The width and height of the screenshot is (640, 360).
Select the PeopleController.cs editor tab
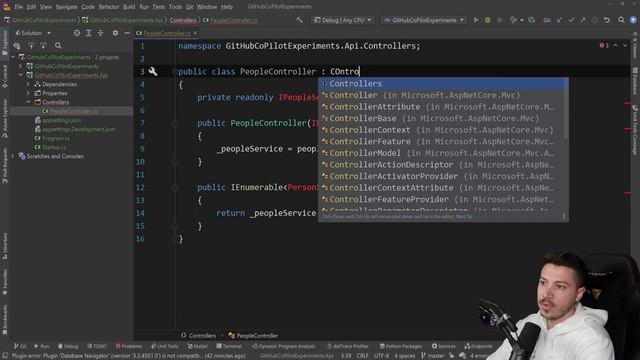167,33
